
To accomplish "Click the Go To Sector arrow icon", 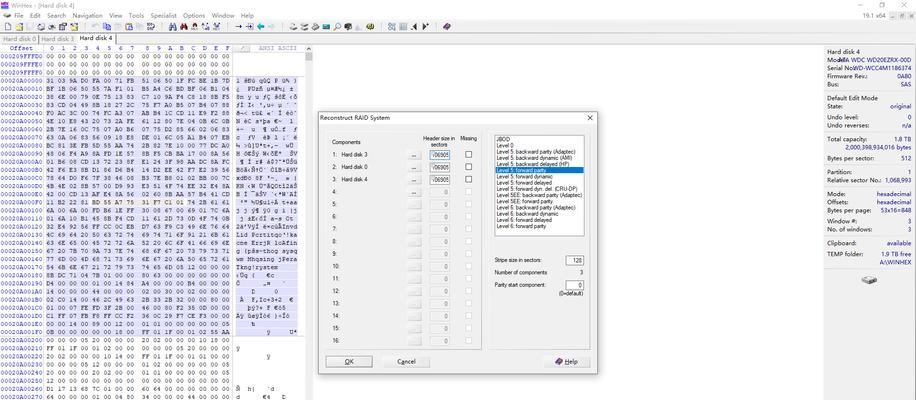I will (249, 26).
